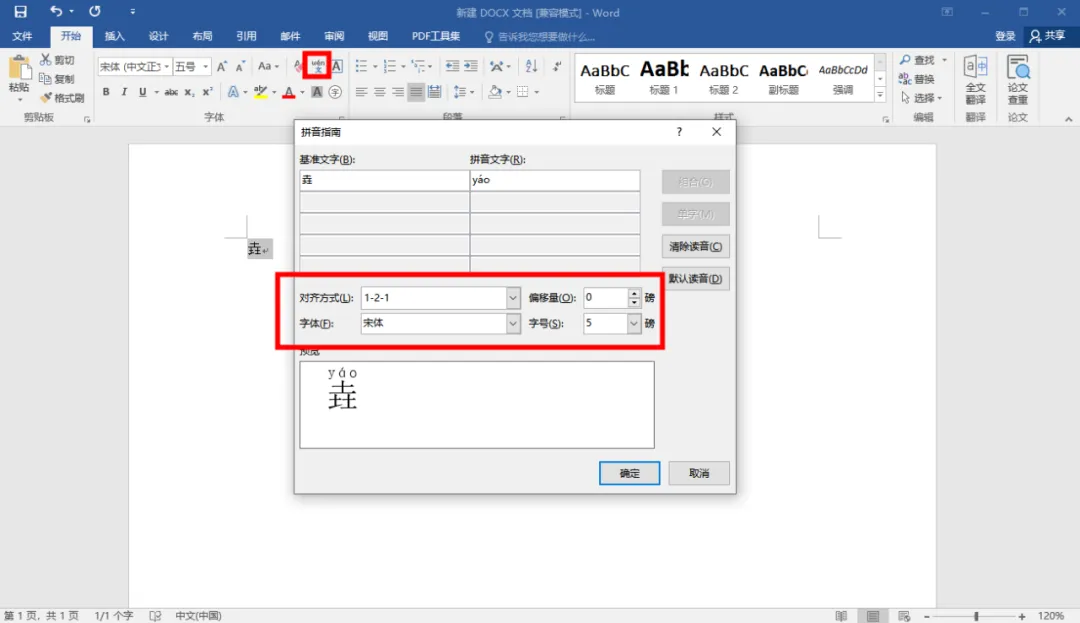Apply text highlight color from the ribbon

pyautogui.click(x=260, y=90)
